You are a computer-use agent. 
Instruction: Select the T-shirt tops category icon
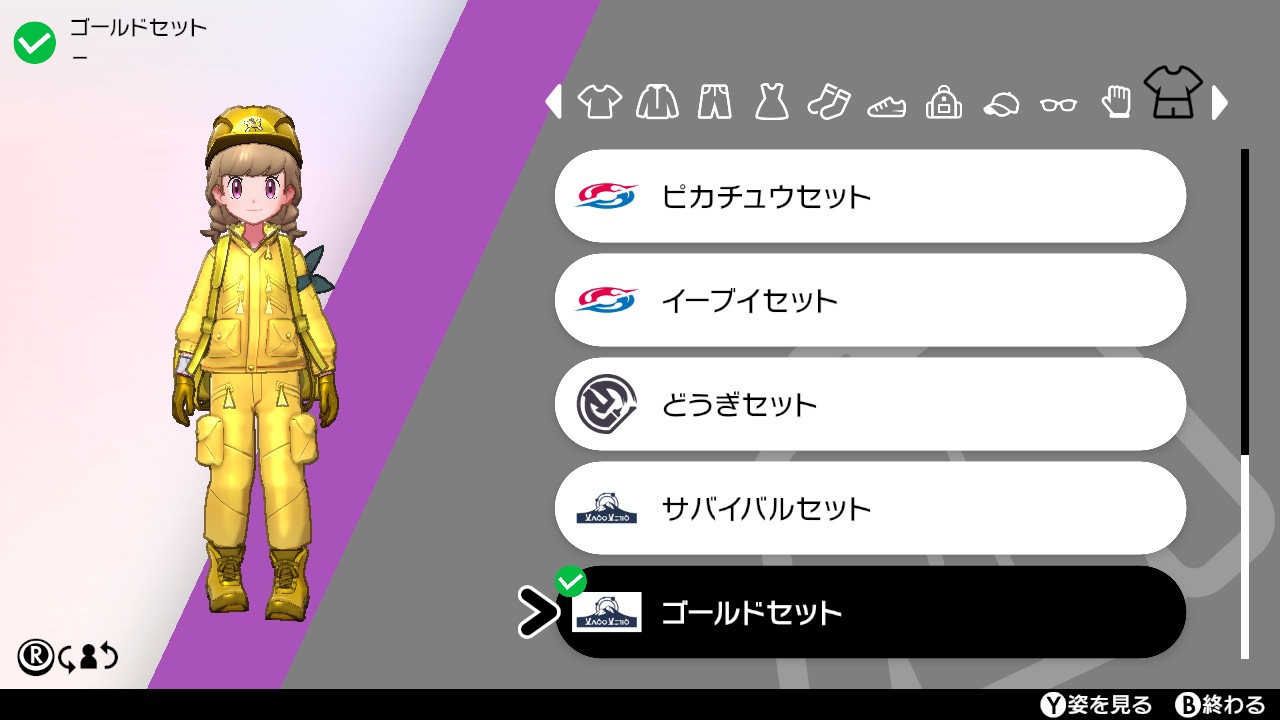pos(600,102)
